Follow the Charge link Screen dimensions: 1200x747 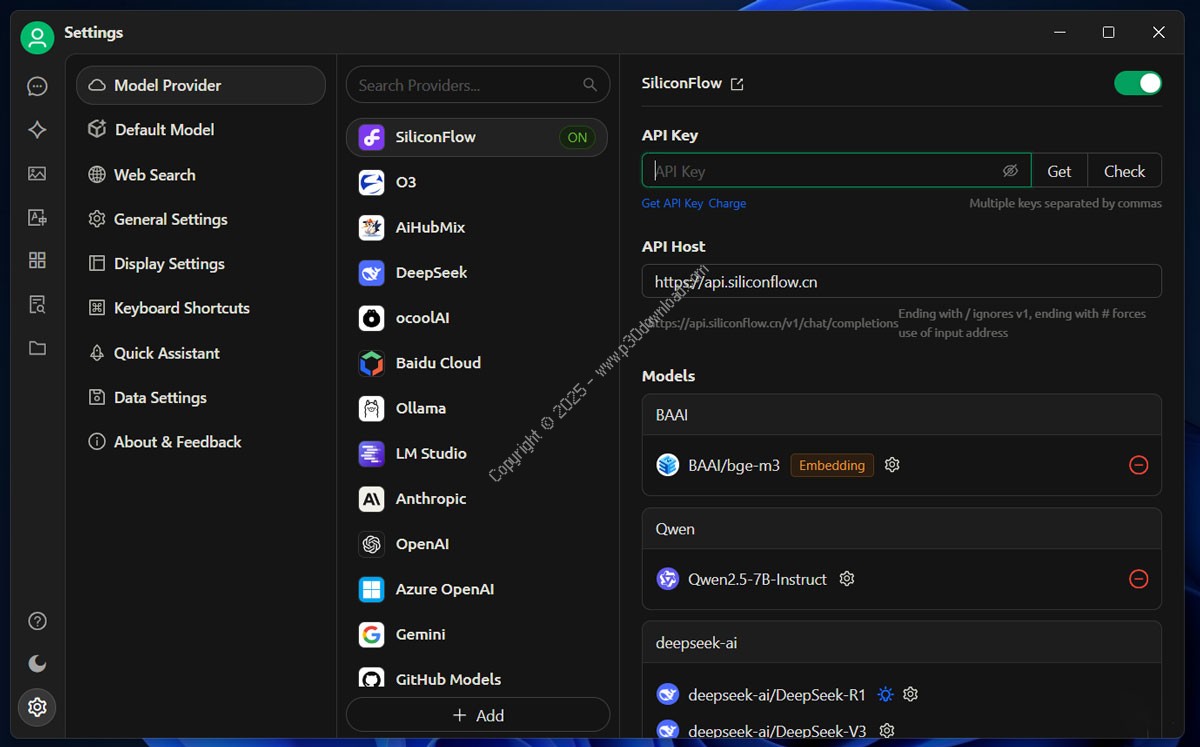pos(727,203)
